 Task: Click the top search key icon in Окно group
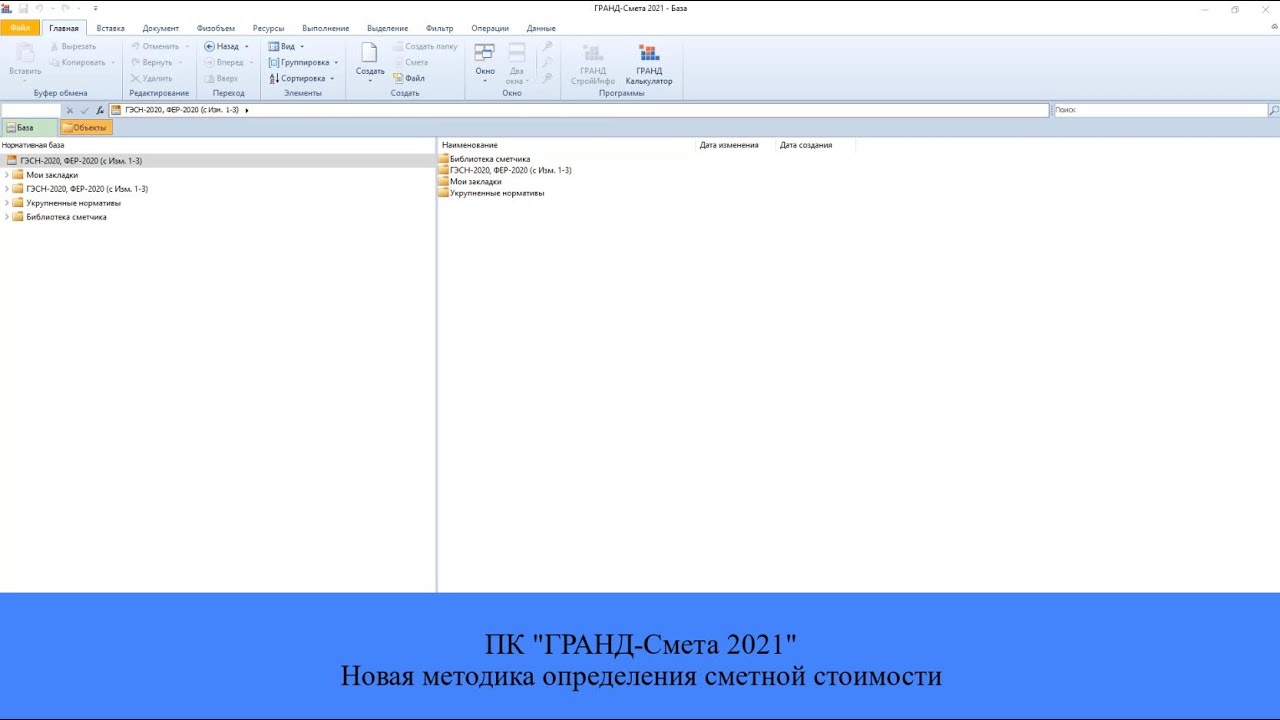[547, 47]
